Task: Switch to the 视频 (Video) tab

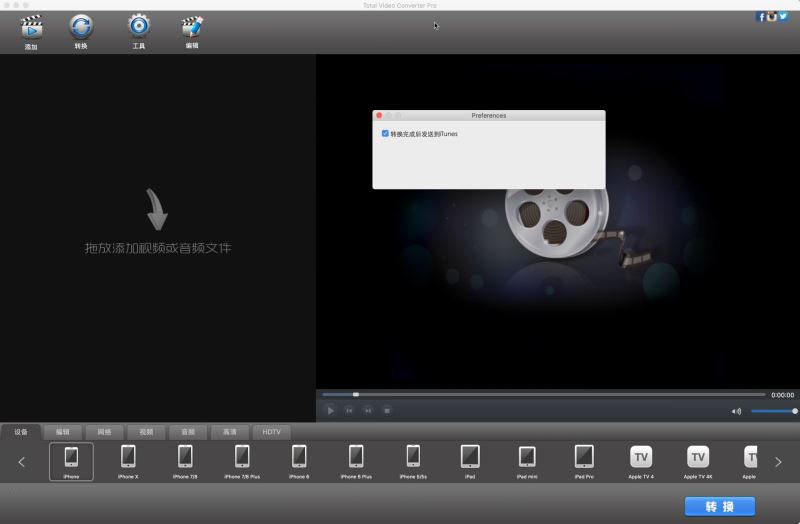Action: coord(146,432)
